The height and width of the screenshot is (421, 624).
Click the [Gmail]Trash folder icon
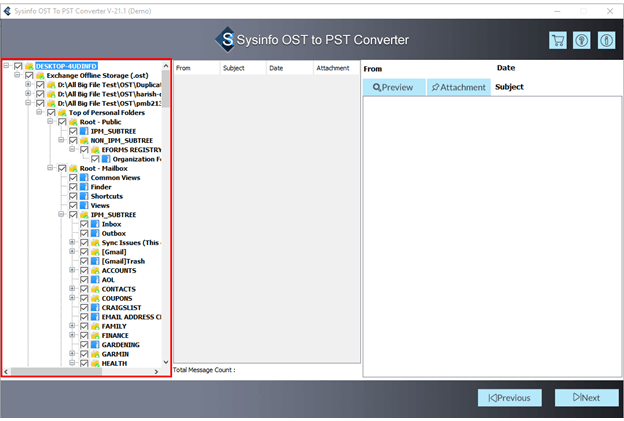[95, 261]
